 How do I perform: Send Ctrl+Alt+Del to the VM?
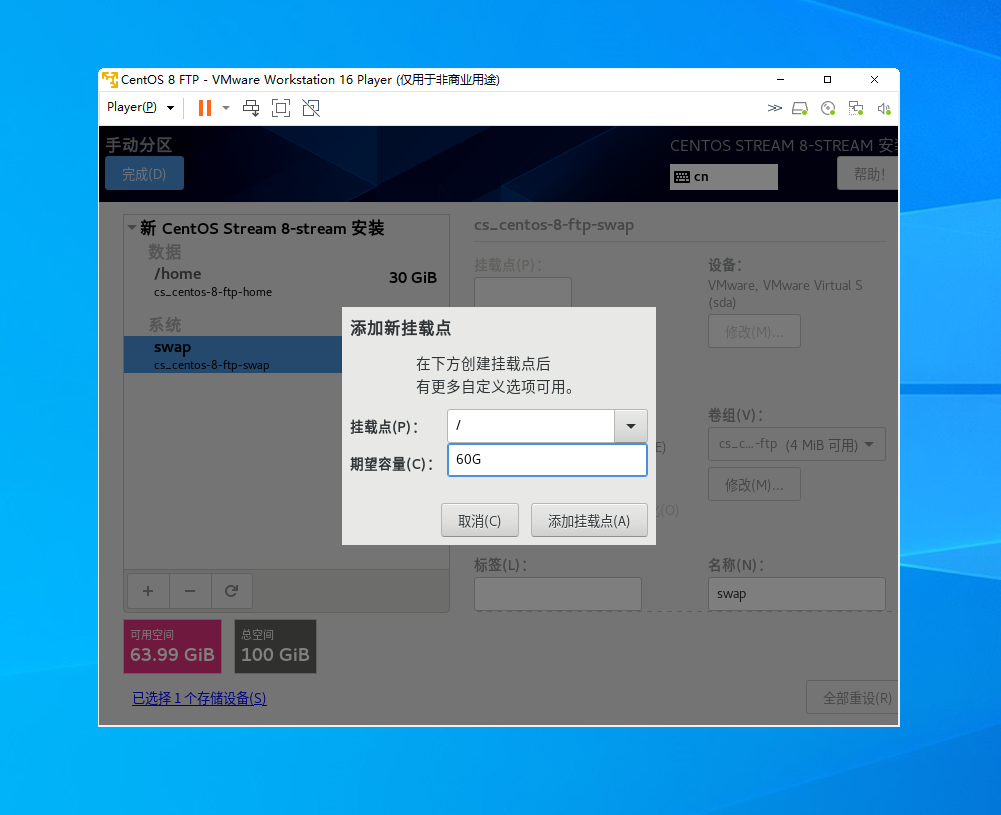pos(251,108)
